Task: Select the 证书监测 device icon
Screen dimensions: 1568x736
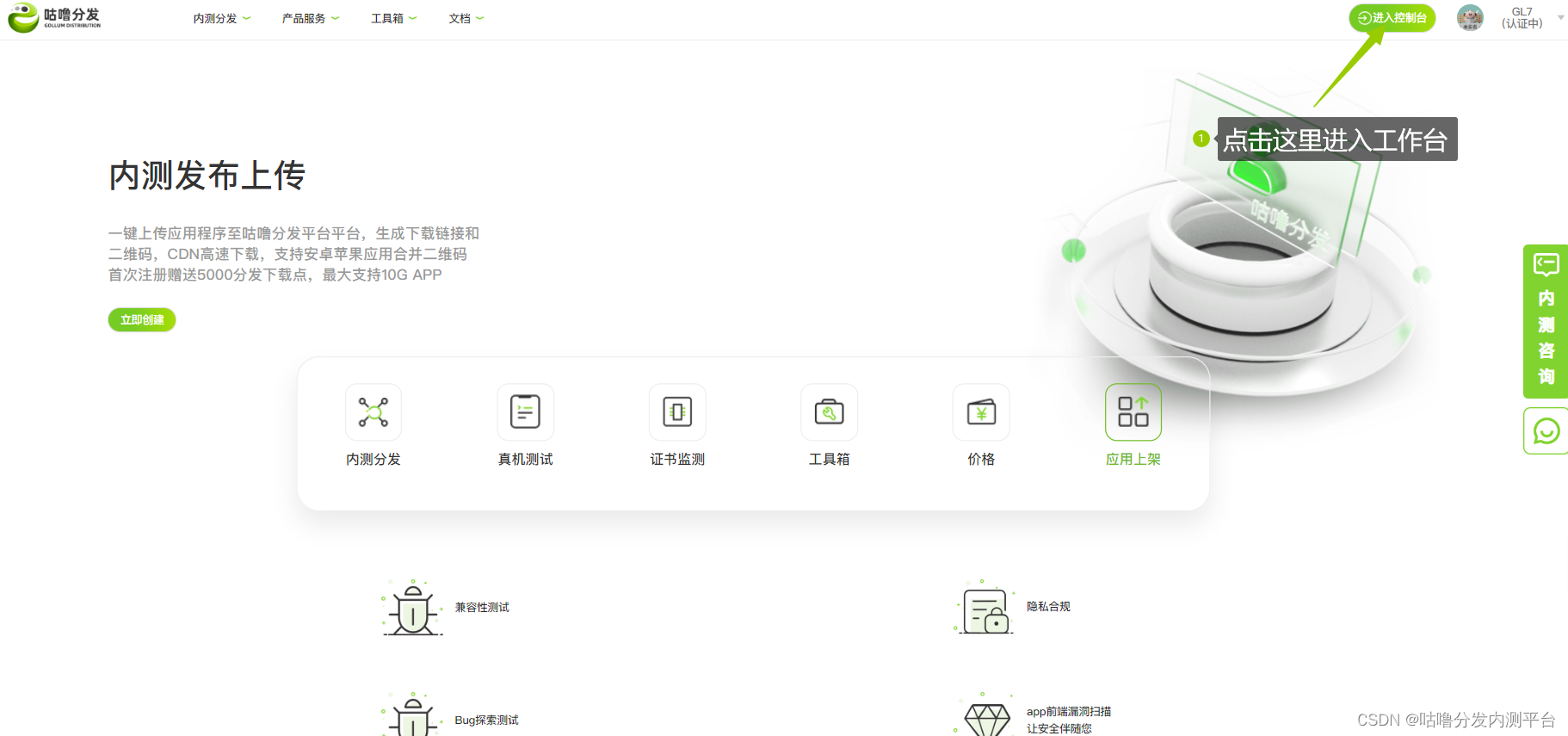Action: pos(677,412)
